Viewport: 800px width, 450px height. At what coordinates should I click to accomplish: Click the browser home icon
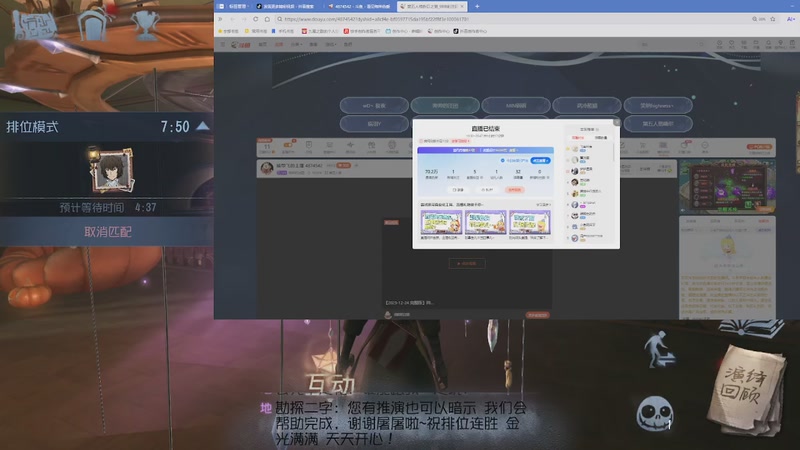(267, 19)
